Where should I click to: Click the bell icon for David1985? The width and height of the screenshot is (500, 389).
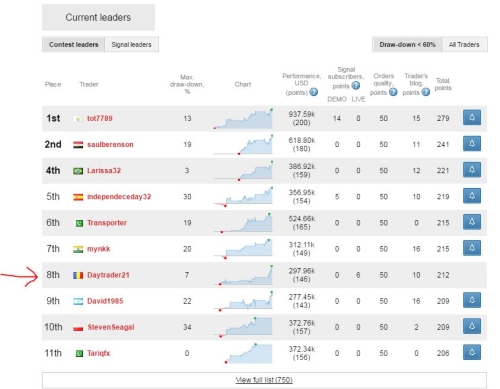click(472, 300)
